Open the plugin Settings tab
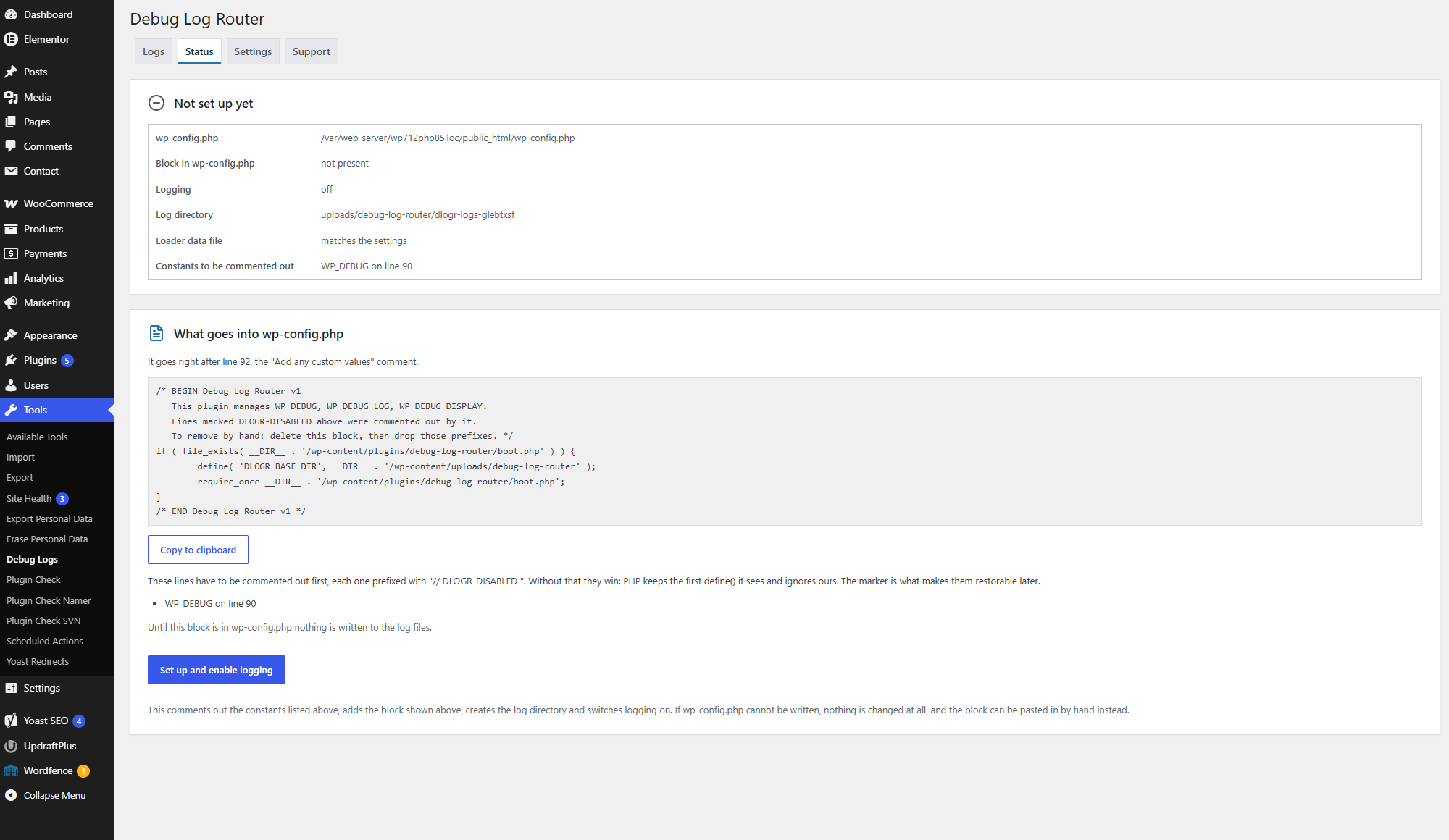 [253, 51]
